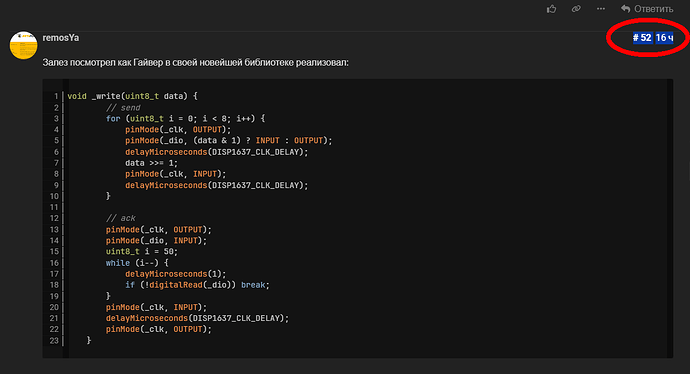
Task: Click the uint8_t i = 50; line
Action: (x=142, y=252)
